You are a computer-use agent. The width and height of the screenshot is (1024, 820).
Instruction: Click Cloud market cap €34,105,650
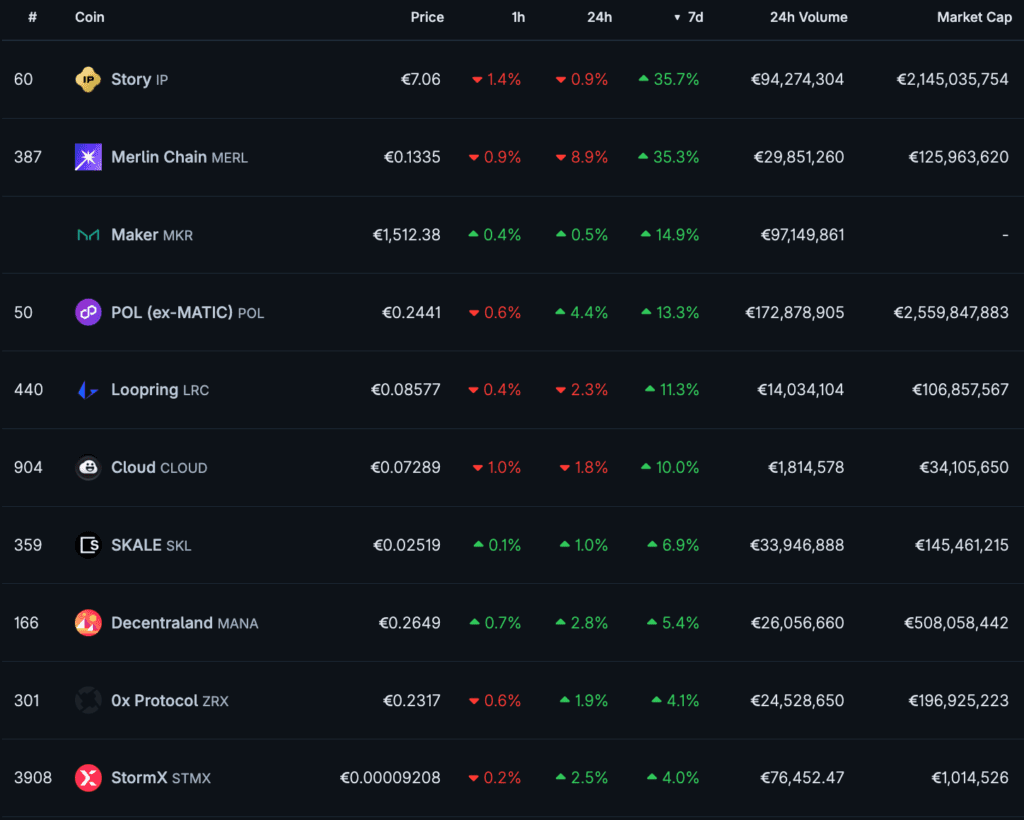pyautogui.click(x=964, y=468)
